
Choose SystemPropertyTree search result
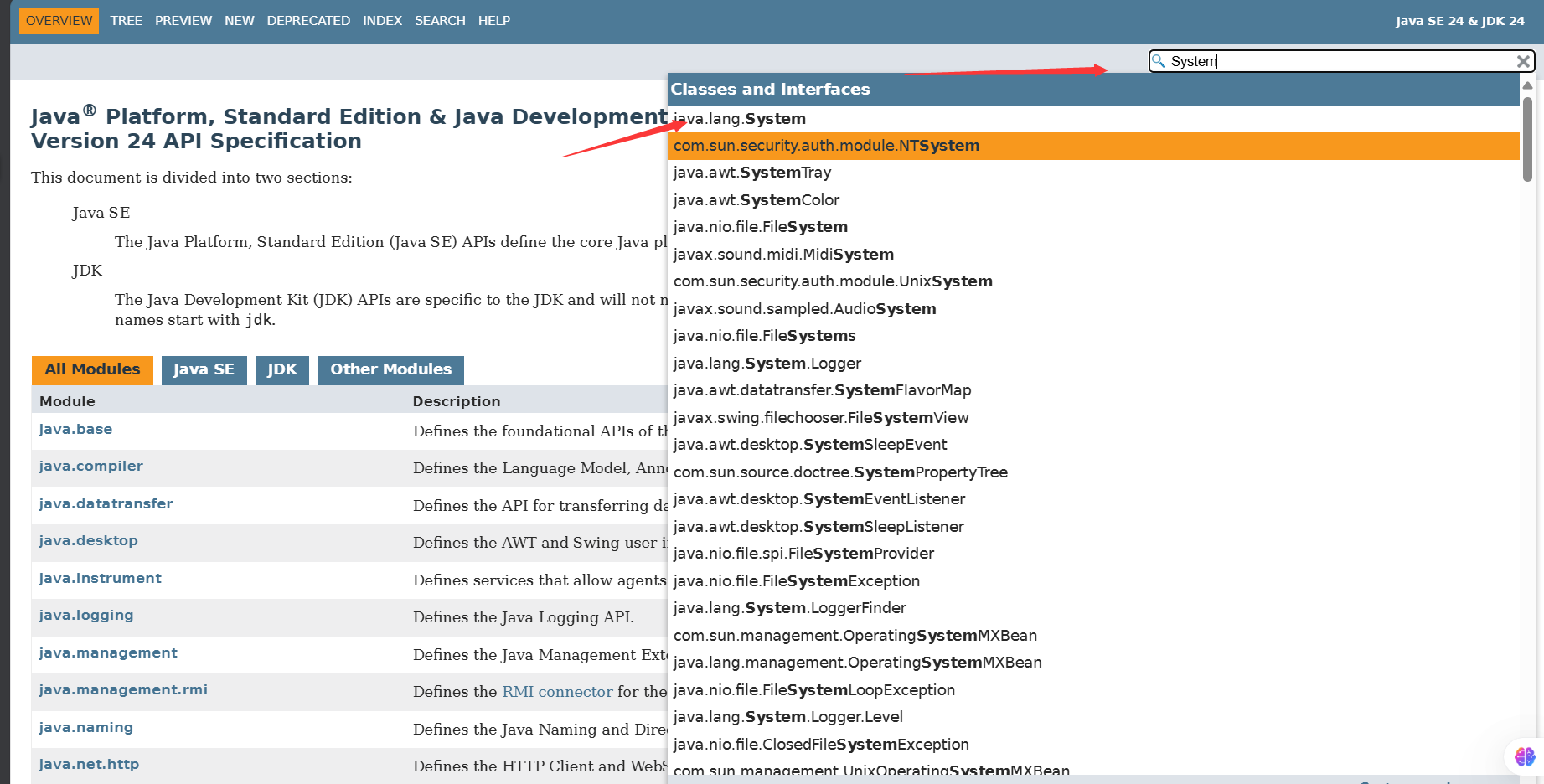(x=1093, y=472)
